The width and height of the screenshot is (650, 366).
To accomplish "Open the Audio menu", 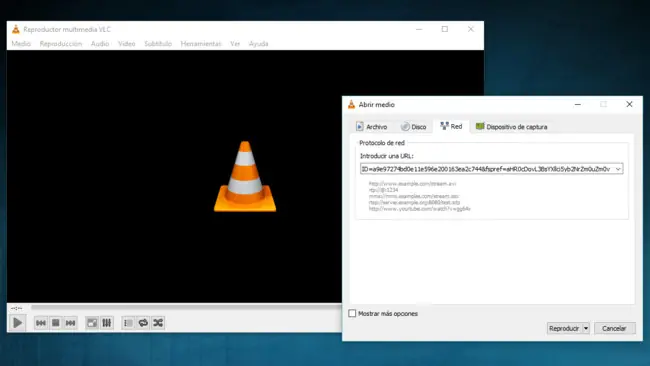I will point(100,44).
